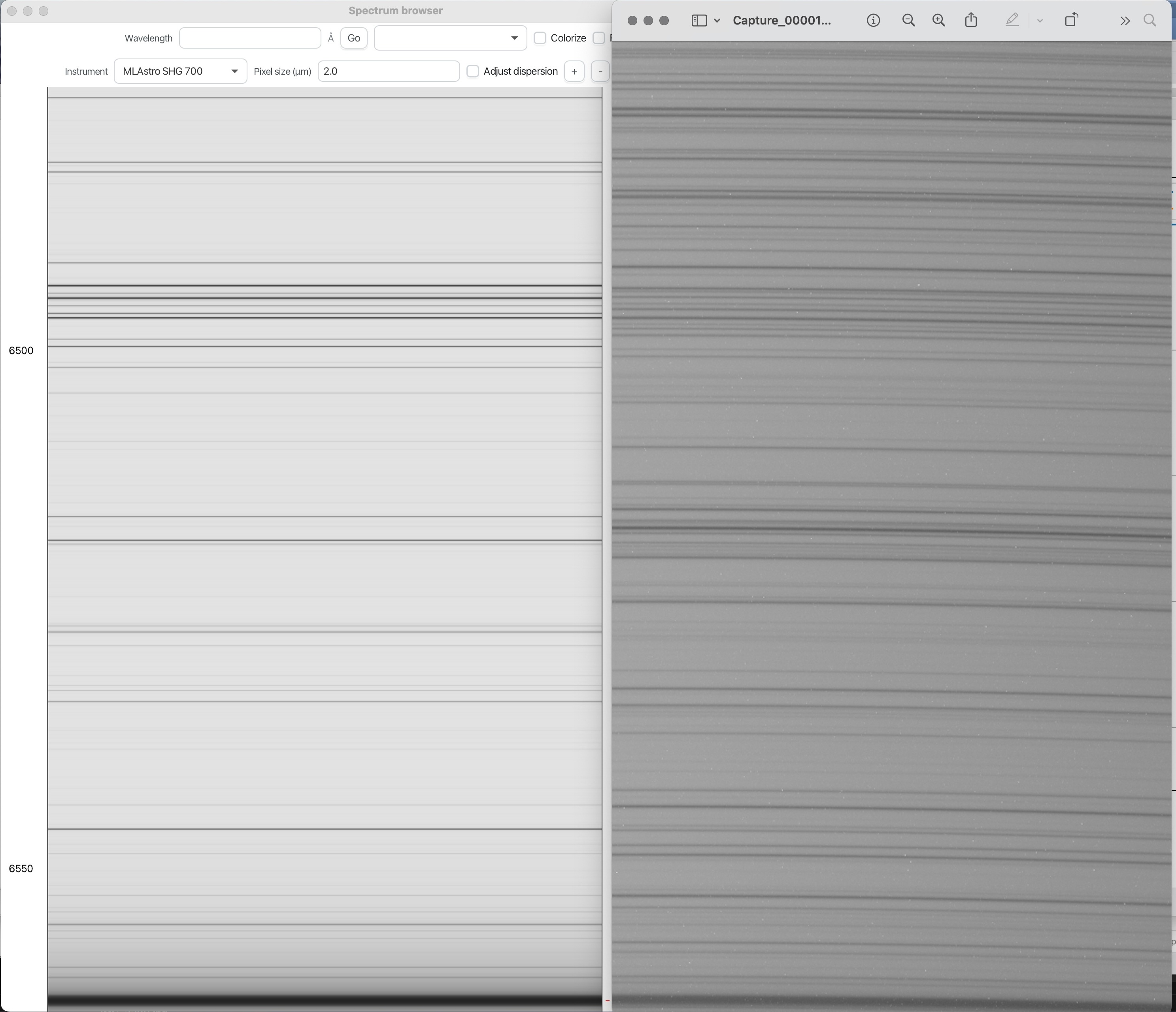The width and height of the screenshot is (1176, 1012).
Task: Expand the Markup tool options chevron
Action: point(1040,21)
